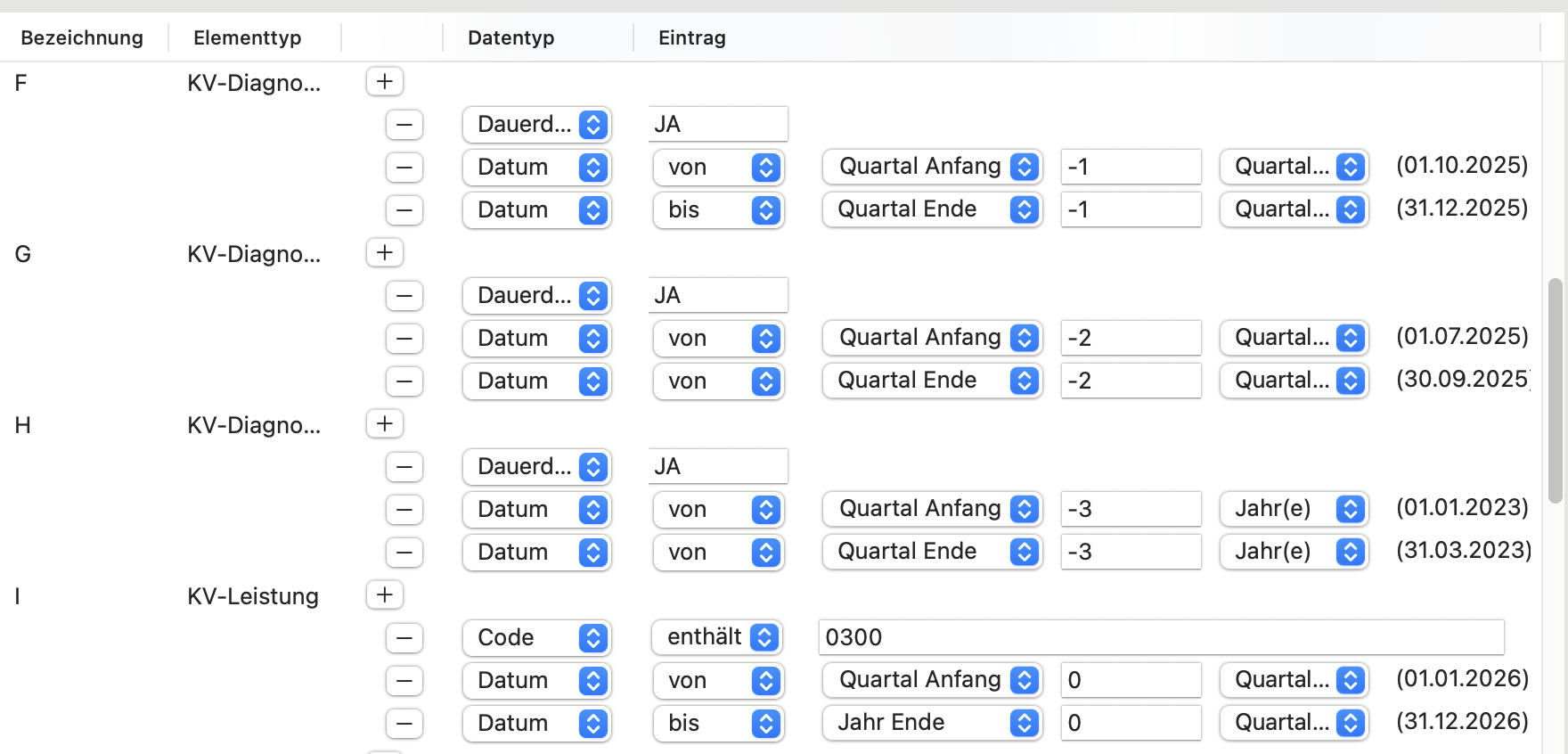The width and height of the screenshot is (1568, 754).
Task: Add a condition to row H with plus button
Action: coord(385,423)
